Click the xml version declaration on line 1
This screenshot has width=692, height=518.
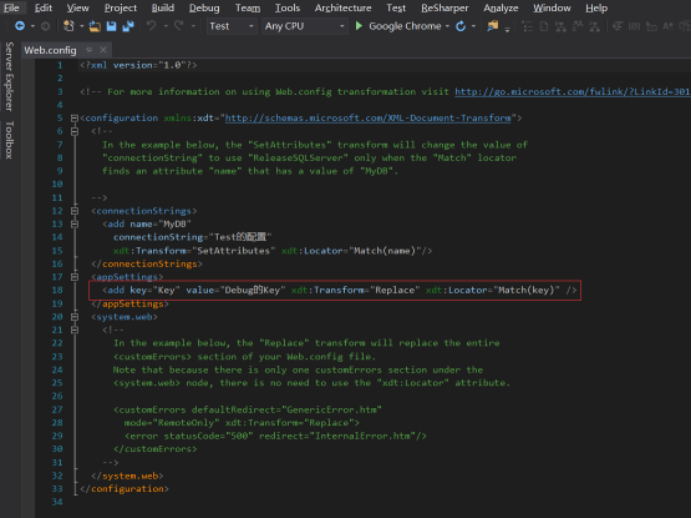139,65
